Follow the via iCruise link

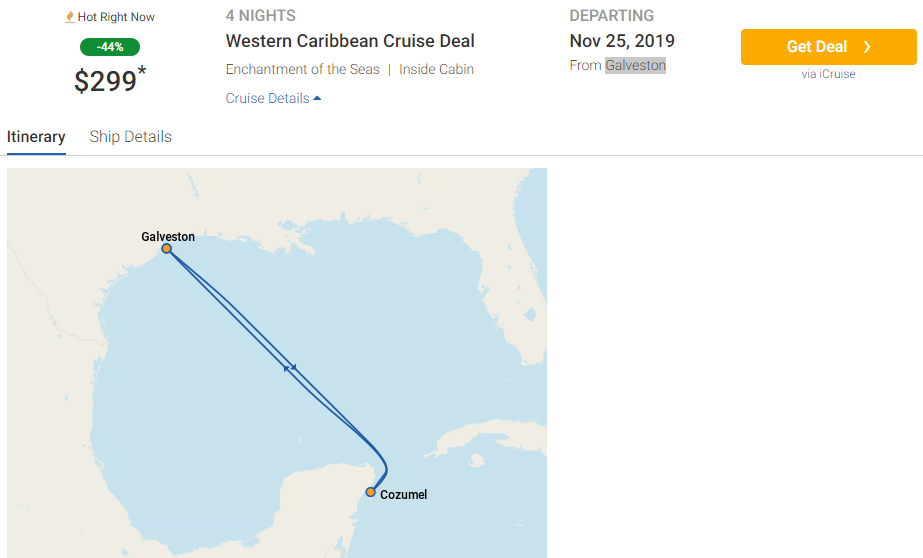[828, 74]
